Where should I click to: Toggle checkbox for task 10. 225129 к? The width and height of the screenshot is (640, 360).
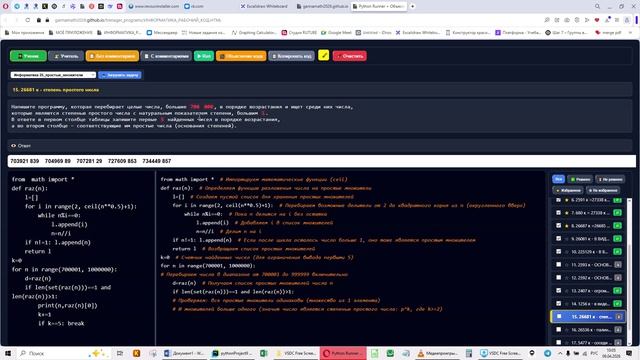point(558,251)
